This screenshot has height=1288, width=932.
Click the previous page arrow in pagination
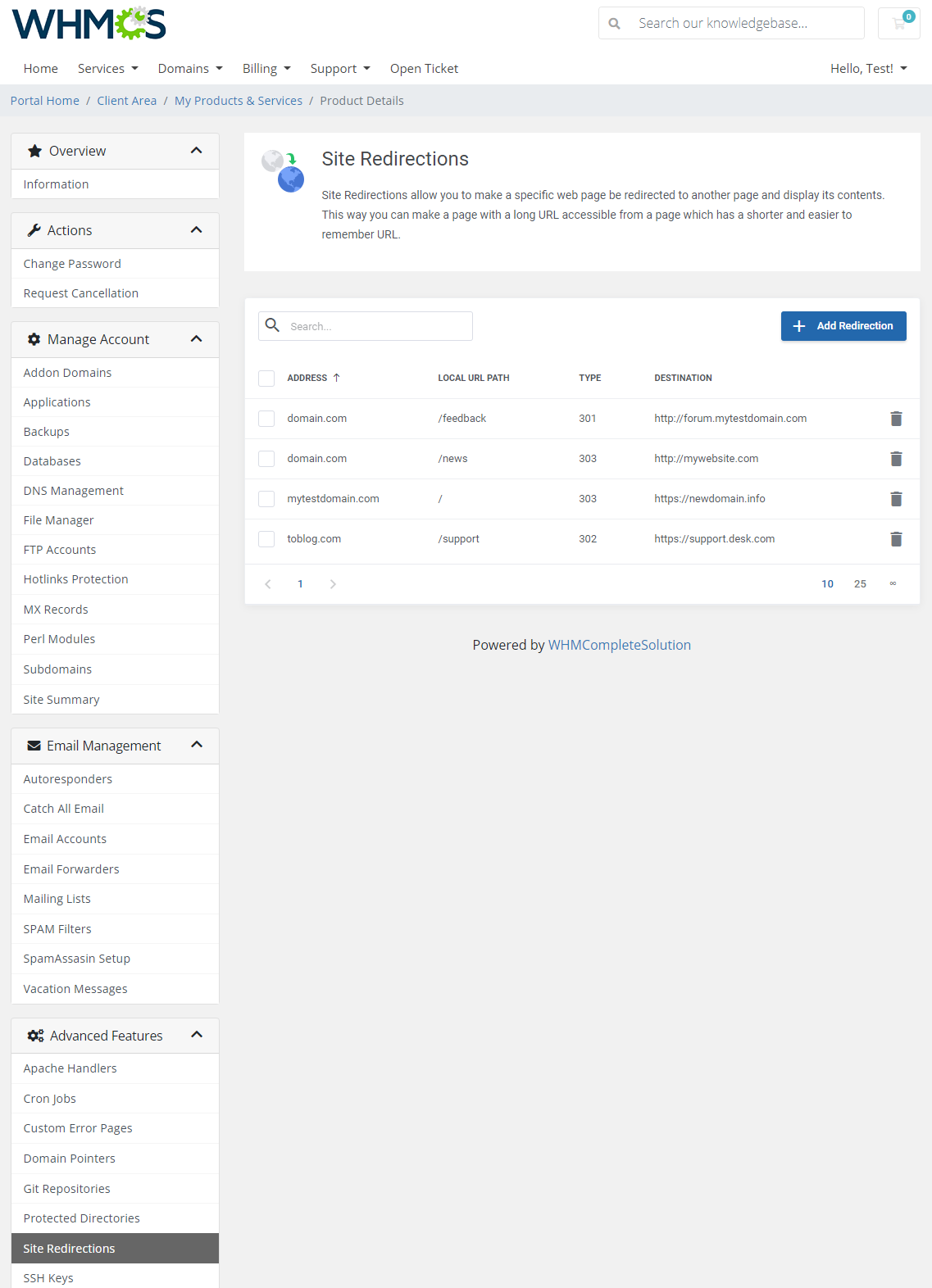(268, 584)
